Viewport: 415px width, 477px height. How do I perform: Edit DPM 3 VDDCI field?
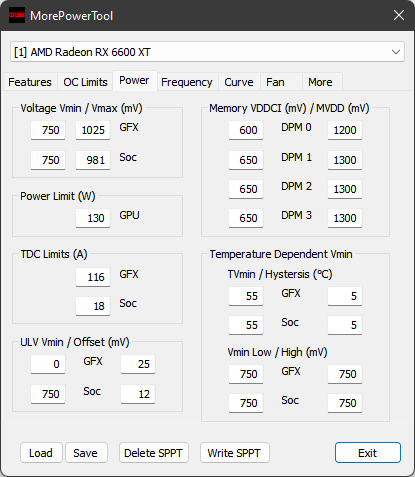(x=246, y=218)
